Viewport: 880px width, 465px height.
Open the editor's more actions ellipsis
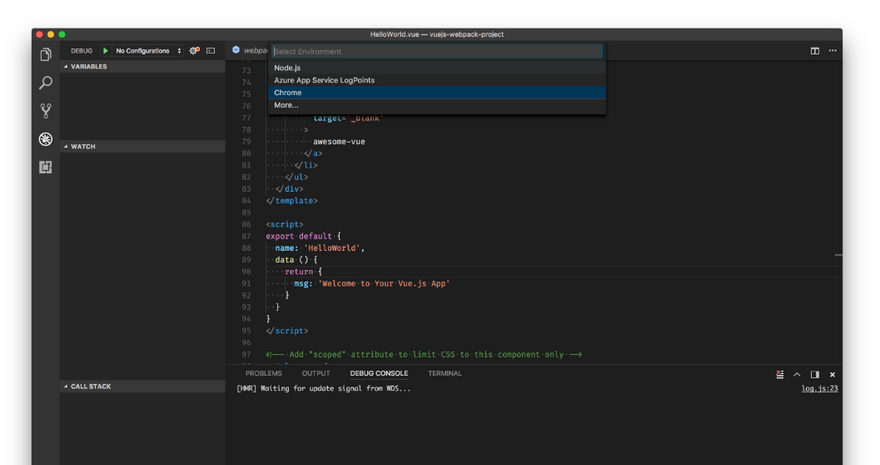832,51
